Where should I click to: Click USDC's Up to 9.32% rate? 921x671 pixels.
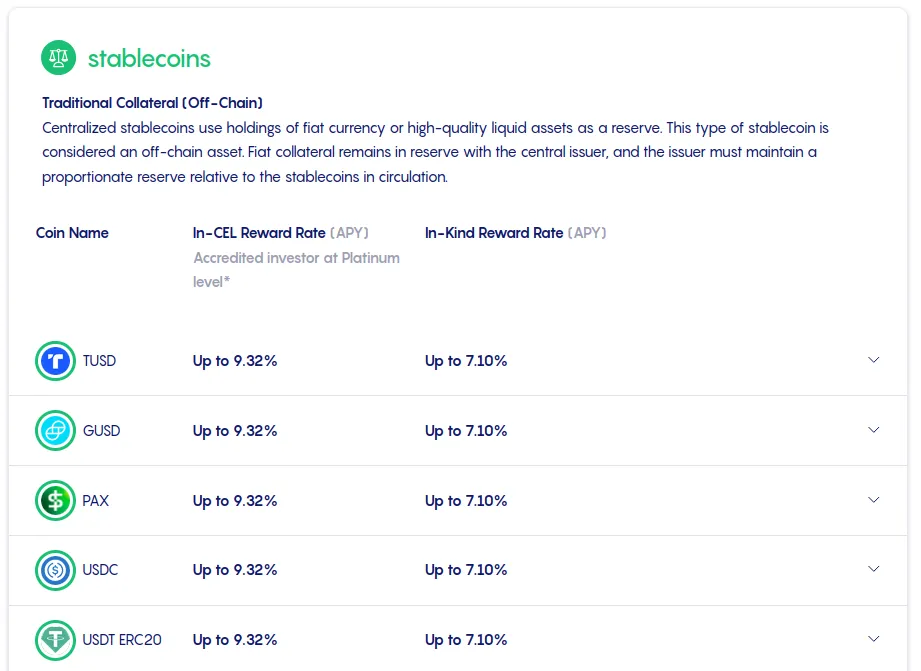tap(235, 570)
